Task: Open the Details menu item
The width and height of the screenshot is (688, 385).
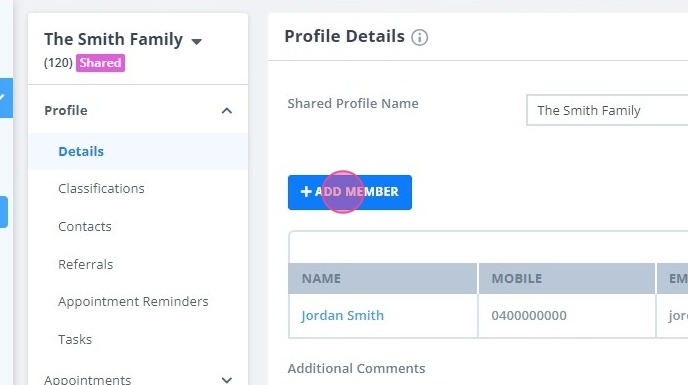Action: click(x=81, y=151)
